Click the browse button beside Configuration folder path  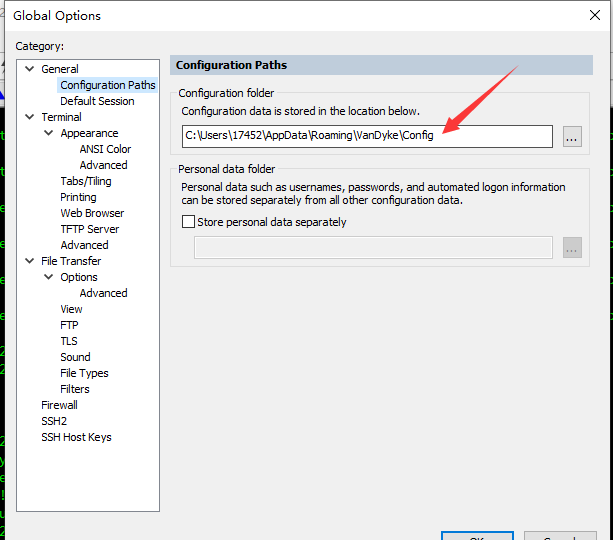point(572,137)
